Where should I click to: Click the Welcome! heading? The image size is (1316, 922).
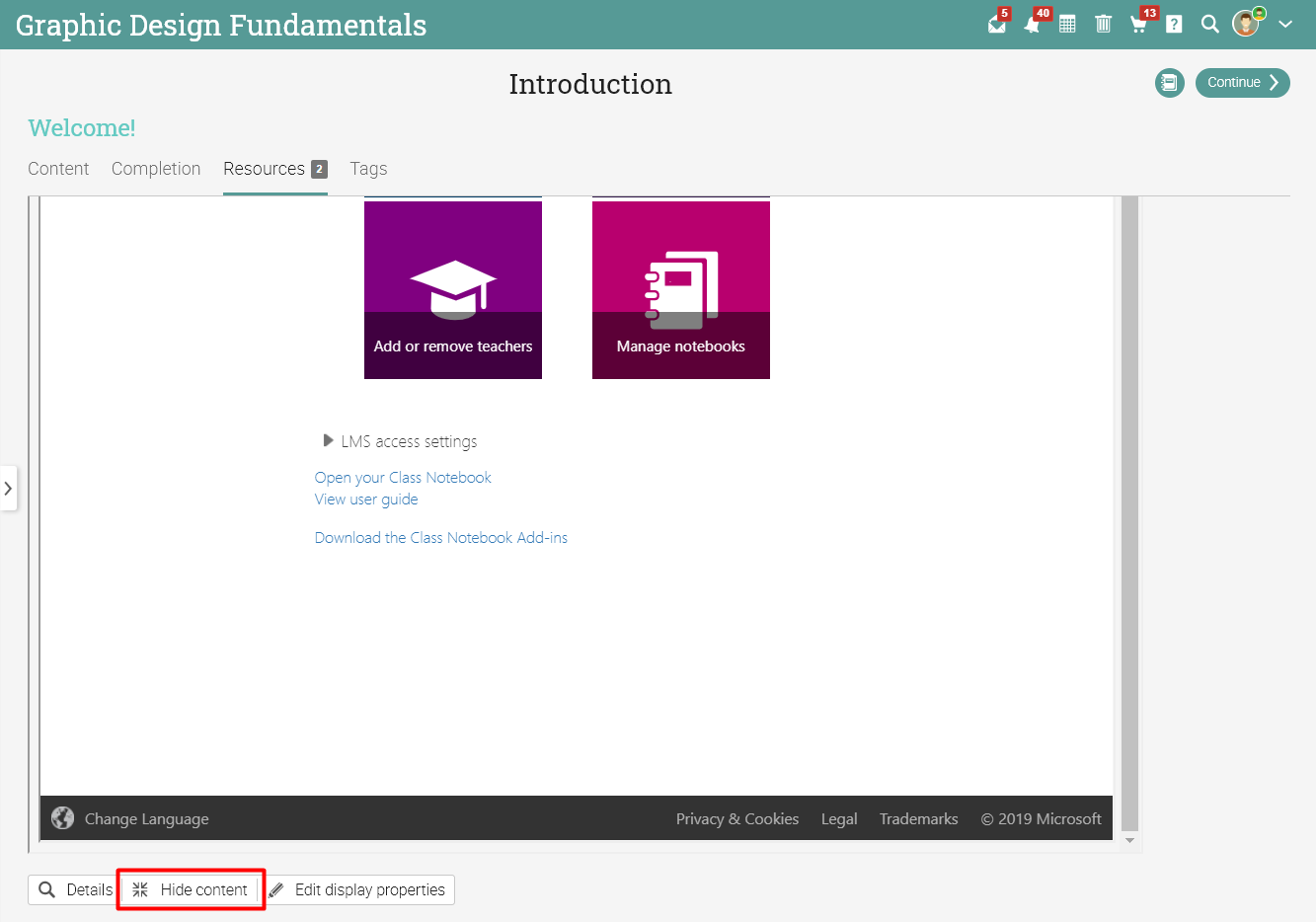tap(82, 128)
